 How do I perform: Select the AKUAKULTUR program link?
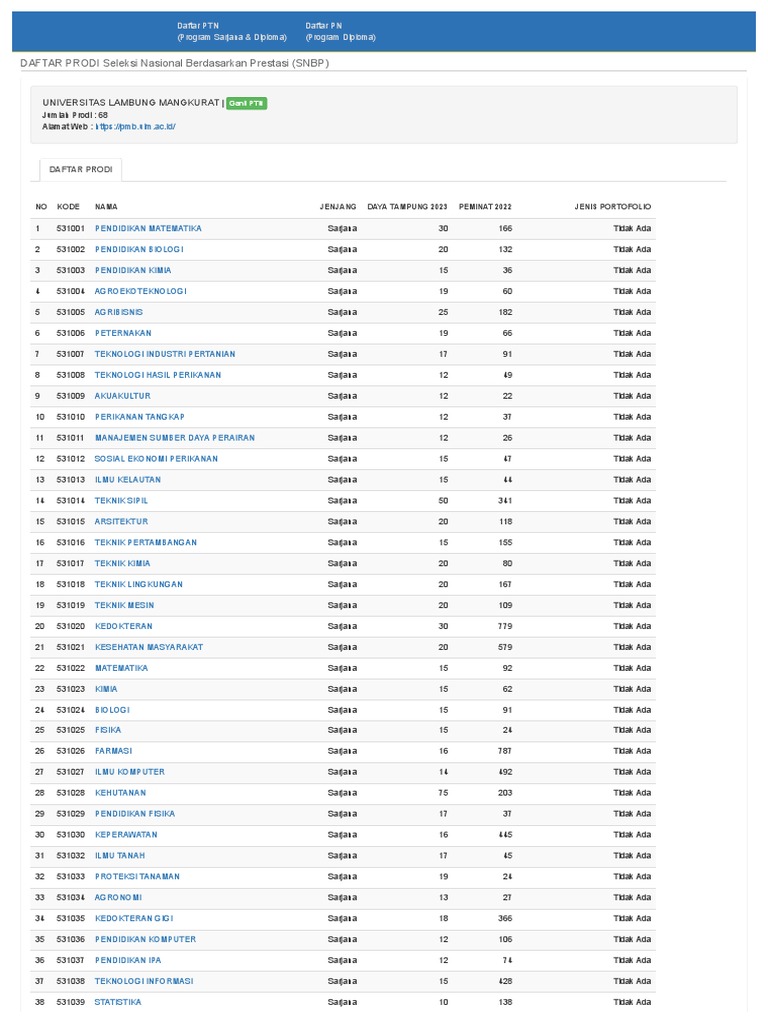pyautogui.click(x=121, y=396)
